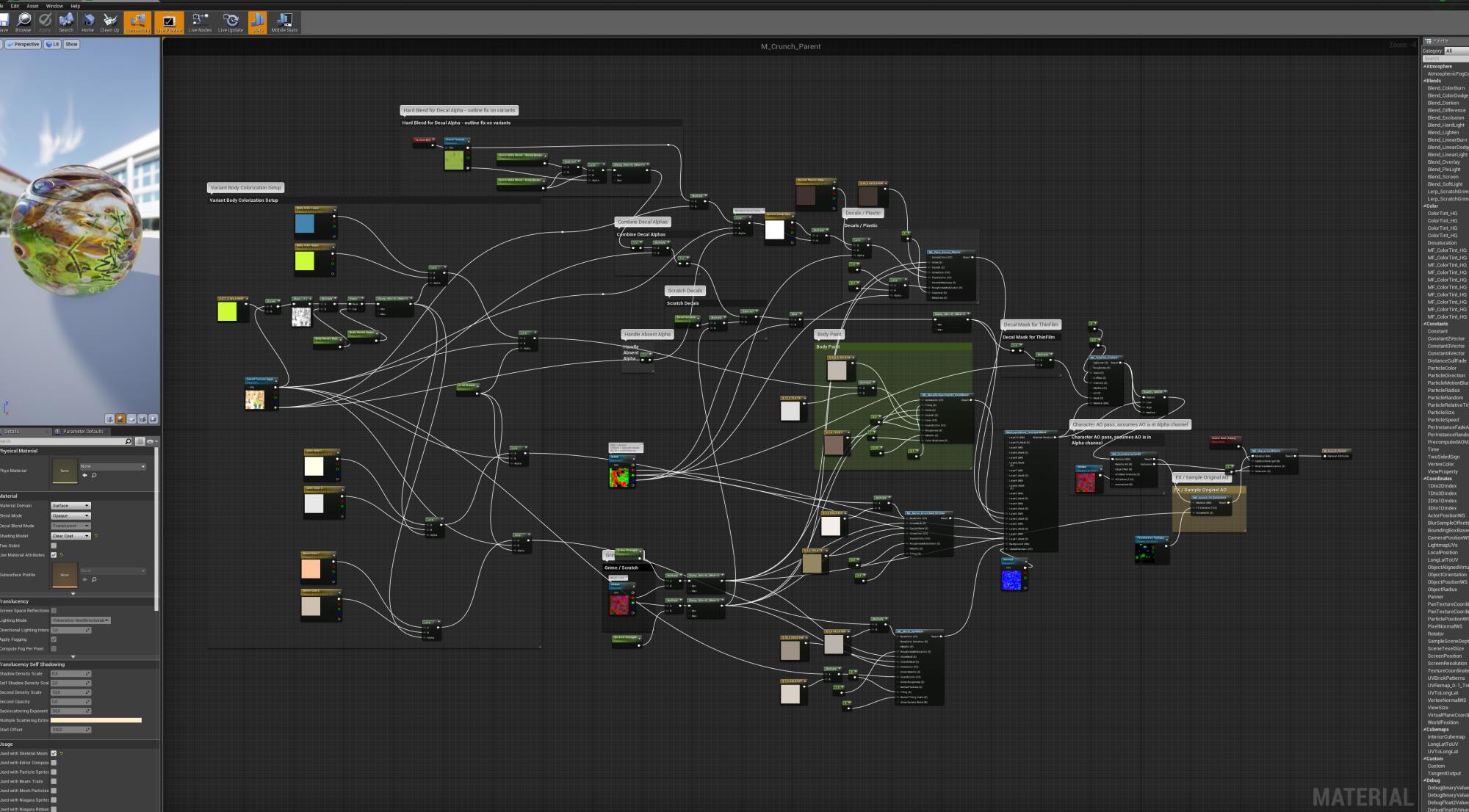Screen dimensions: 1469x812
Task: Click the viewport Show button
Action: (71, 44)
